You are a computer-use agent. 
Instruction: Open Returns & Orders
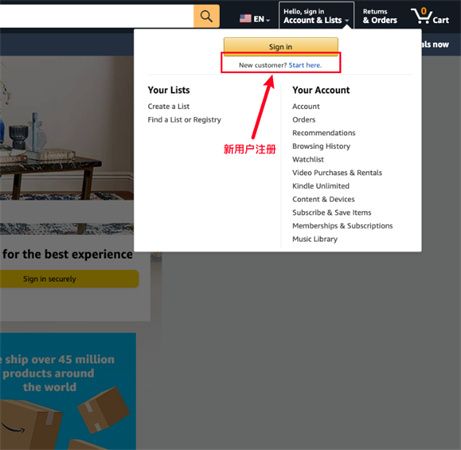(380, 16)
